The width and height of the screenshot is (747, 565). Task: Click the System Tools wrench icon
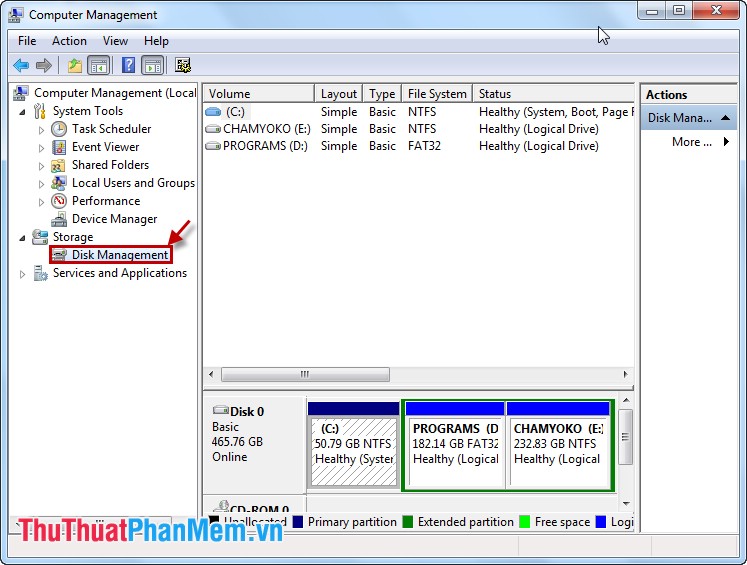click(40, 111)
